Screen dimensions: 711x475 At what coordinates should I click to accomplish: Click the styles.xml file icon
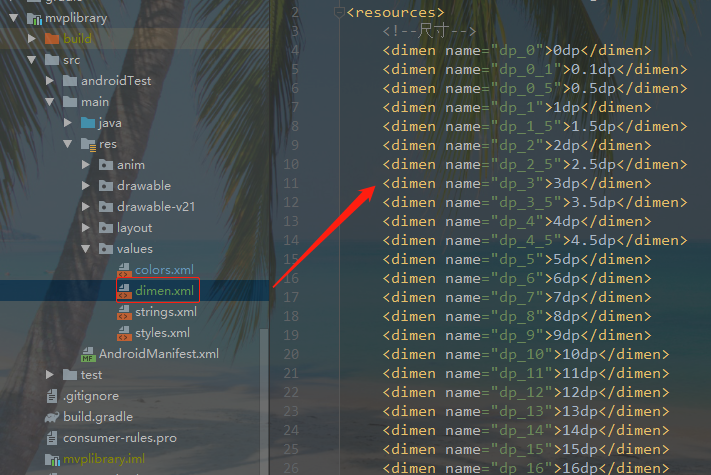tap(124, 333)
